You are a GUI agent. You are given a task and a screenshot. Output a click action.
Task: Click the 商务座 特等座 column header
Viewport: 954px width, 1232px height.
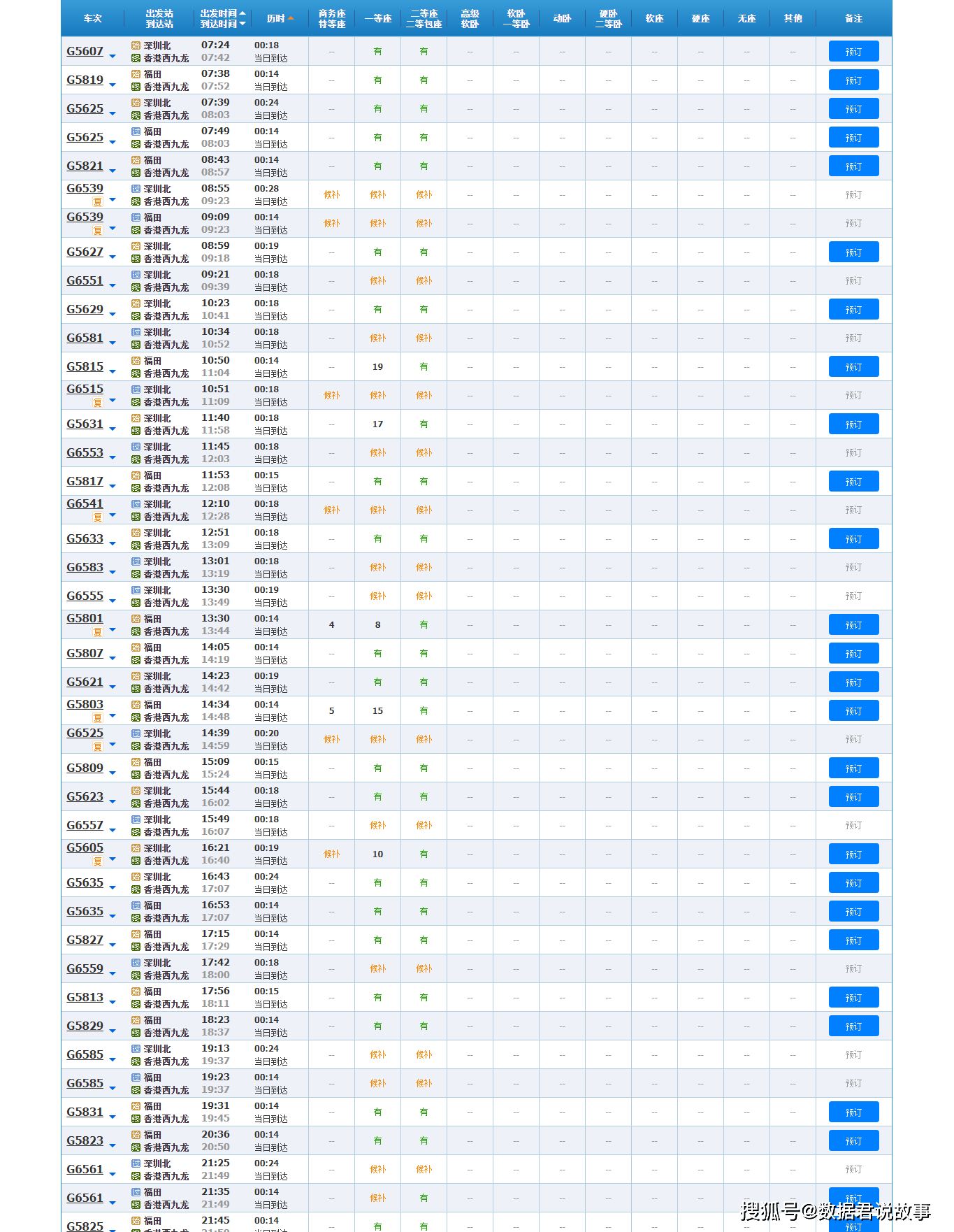tap(332, 19)
